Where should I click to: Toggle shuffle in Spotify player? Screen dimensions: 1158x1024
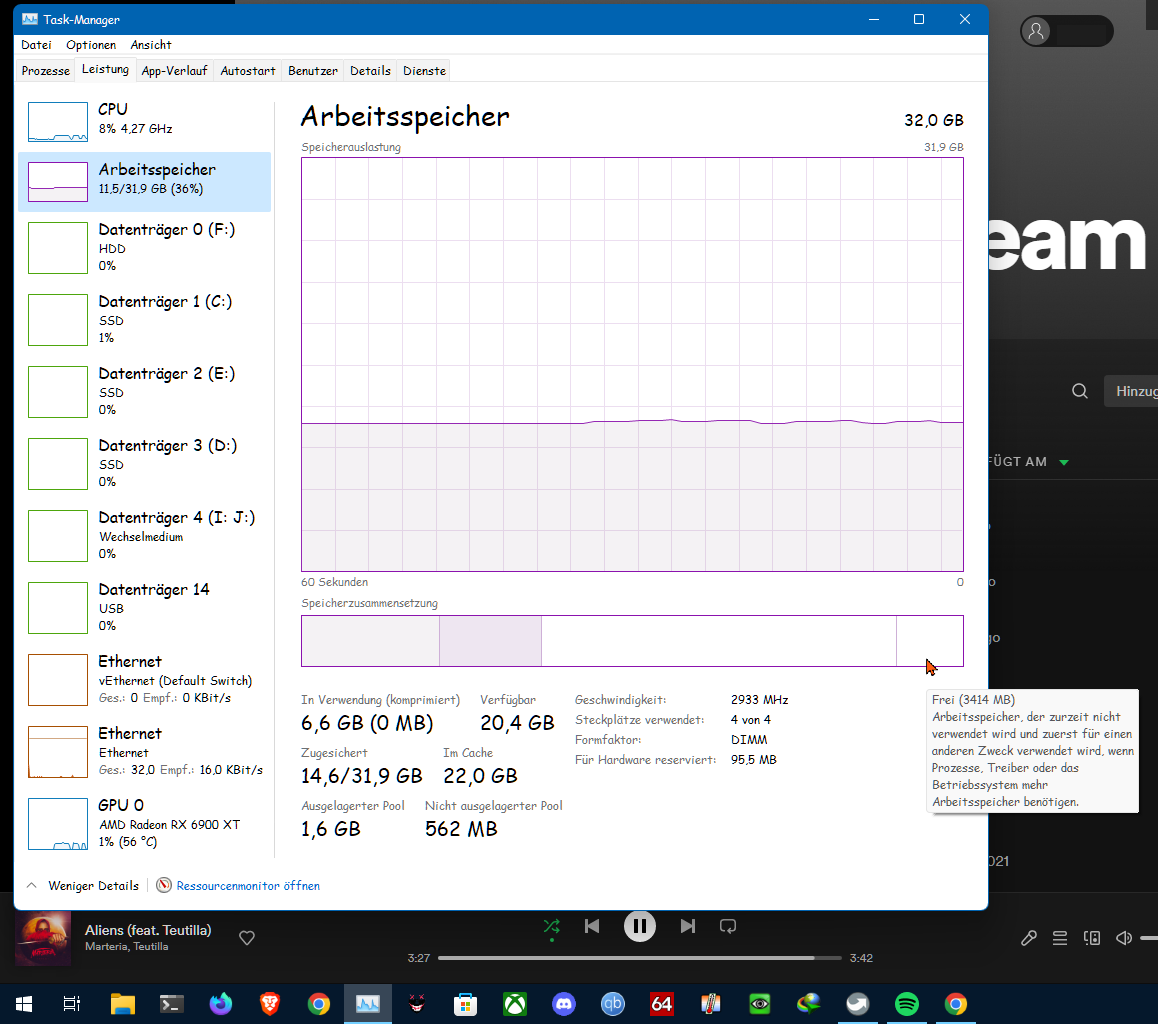coord(552,926)
